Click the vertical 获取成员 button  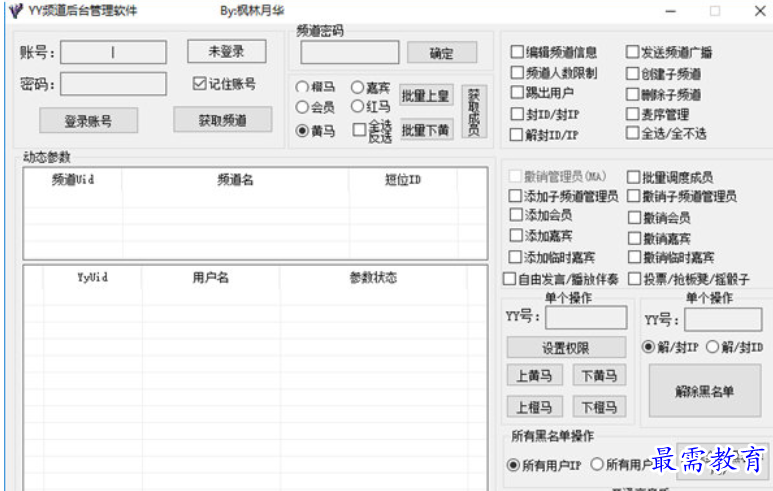tap(474, 111)
